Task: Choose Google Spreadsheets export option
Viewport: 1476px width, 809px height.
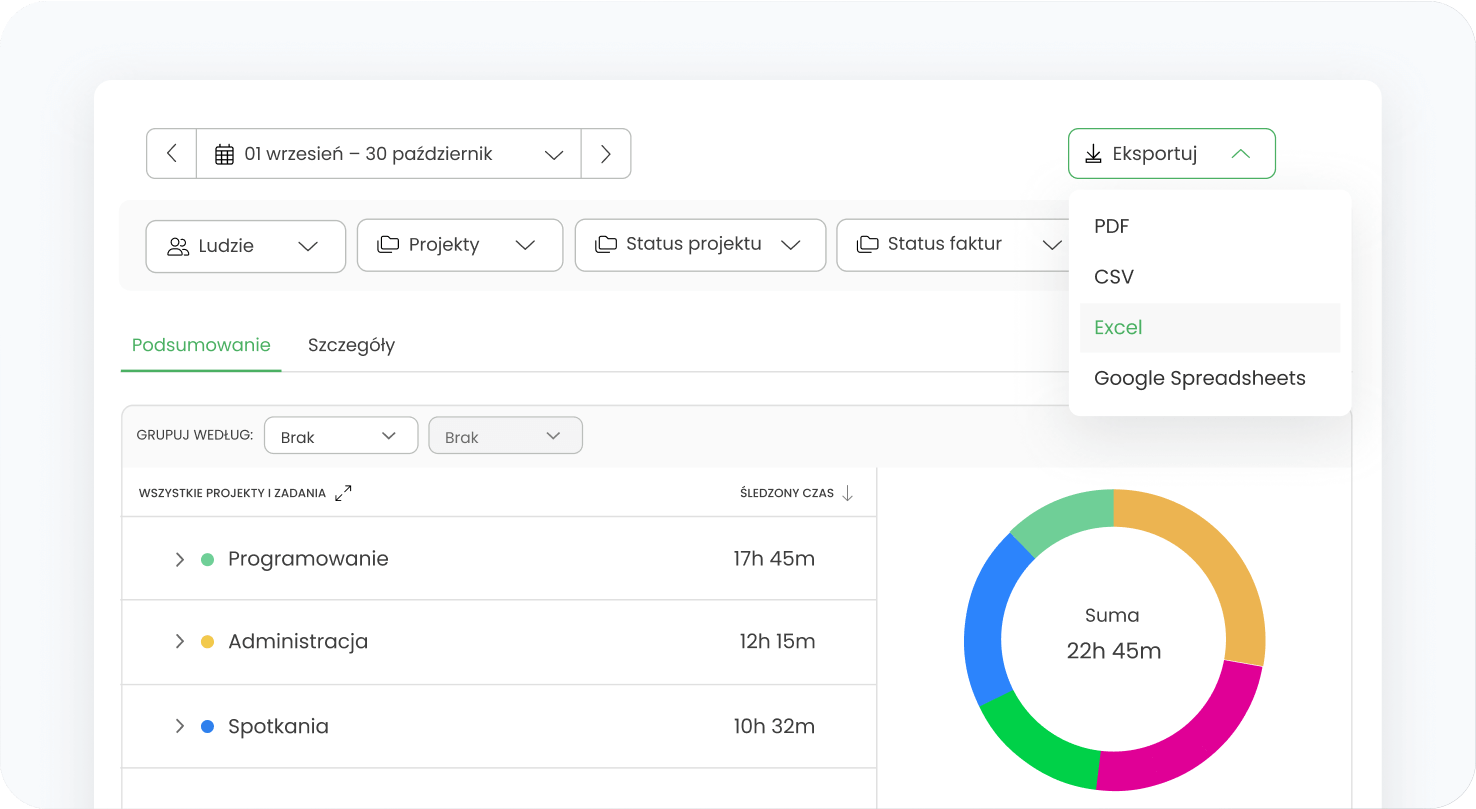Action: coord(1199,378)
